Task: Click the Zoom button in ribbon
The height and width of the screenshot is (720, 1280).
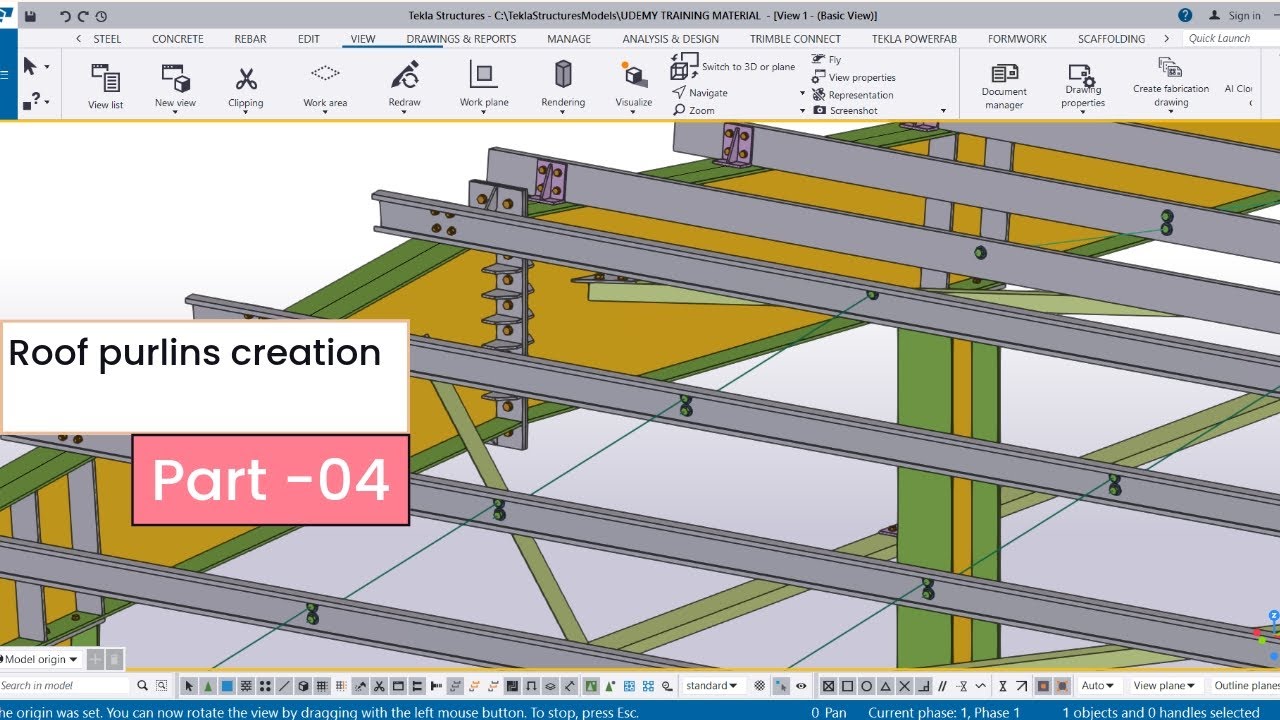Action: [x=694, y=110]
